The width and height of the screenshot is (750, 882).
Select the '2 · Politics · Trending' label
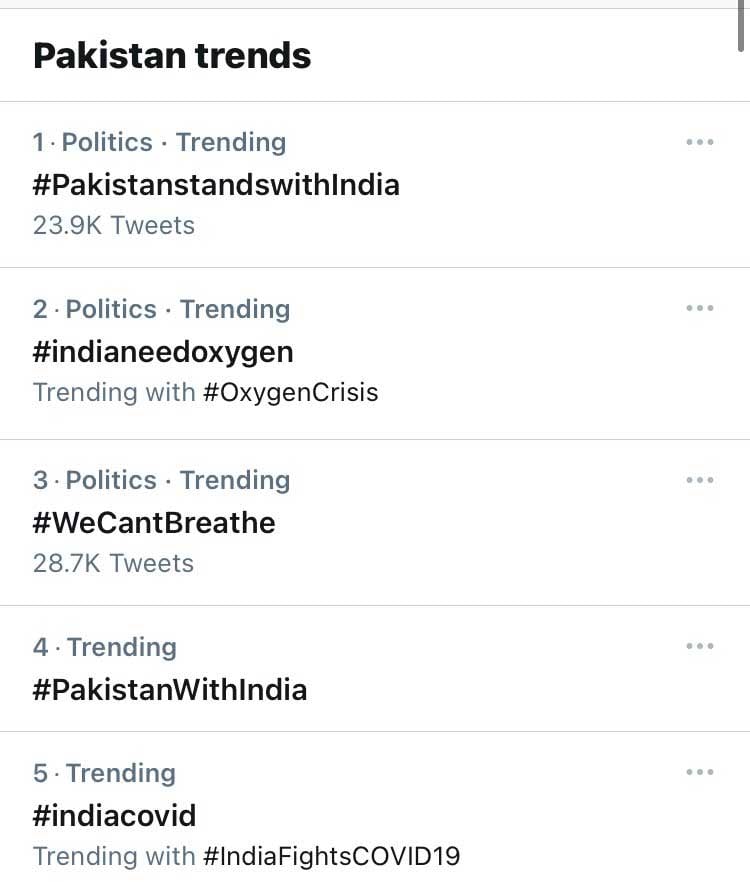click(161, 309)
